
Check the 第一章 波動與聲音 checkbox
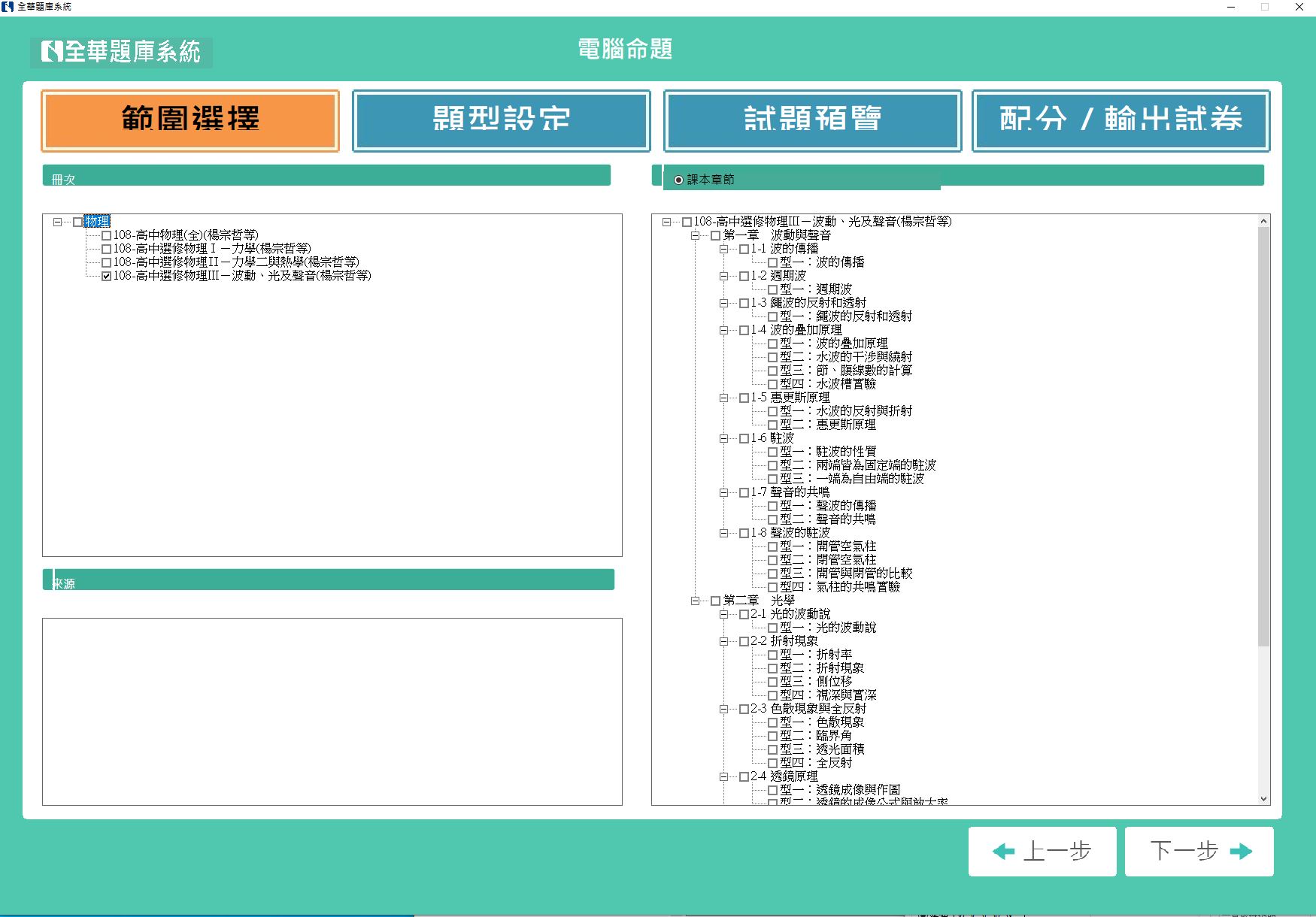[715, 235]
